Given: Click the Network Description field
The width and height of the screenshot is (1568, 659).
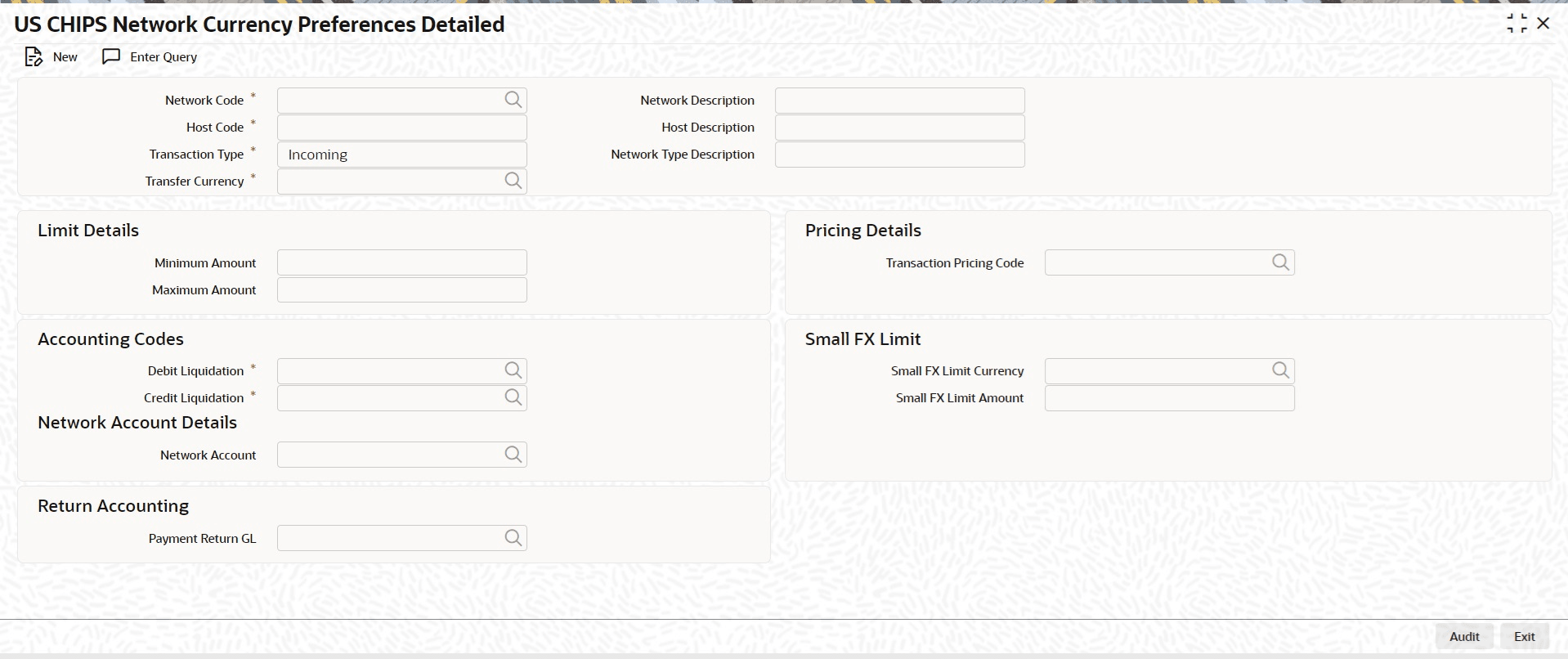Looking at the screenshot, I should pos(899,101).
